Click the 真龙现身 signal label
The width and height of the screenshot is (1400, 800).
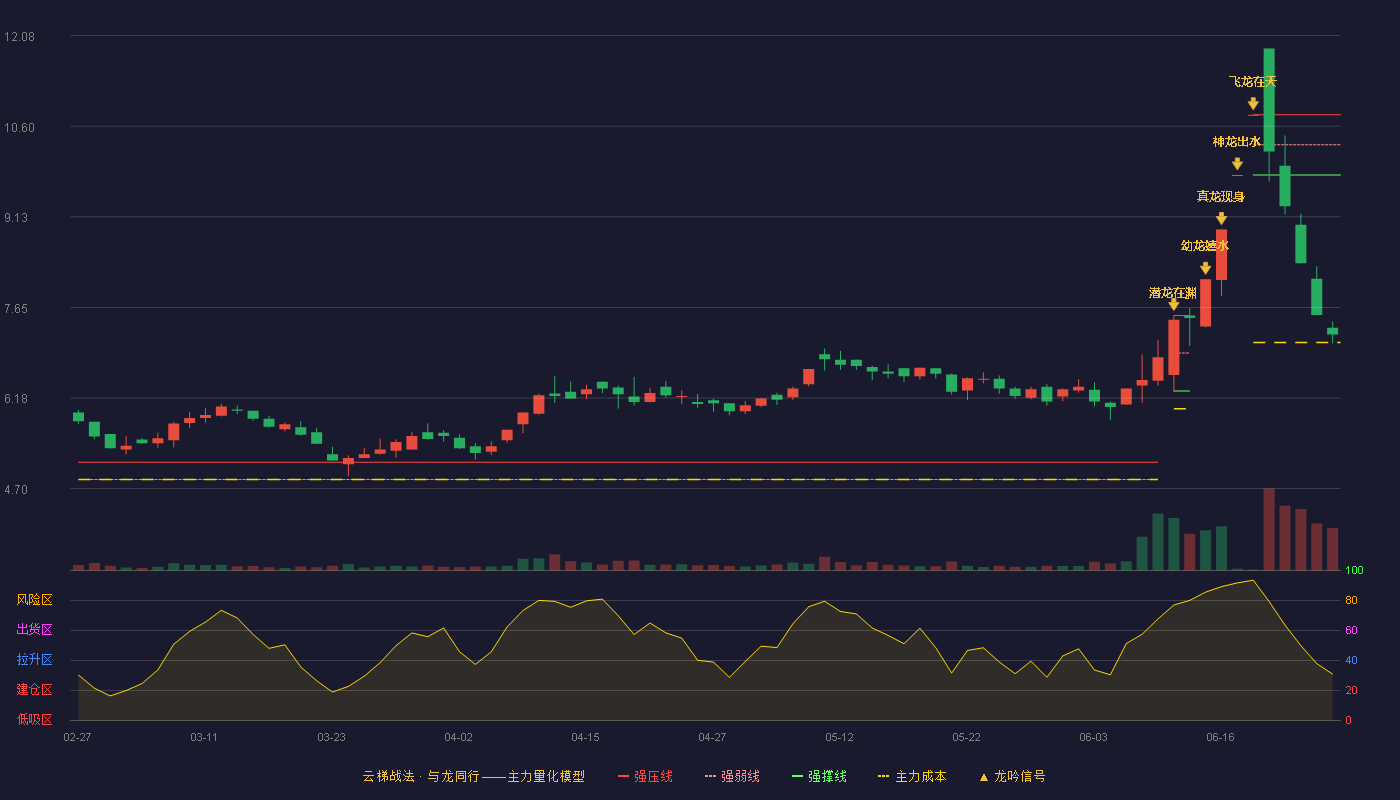point(1221,196)
